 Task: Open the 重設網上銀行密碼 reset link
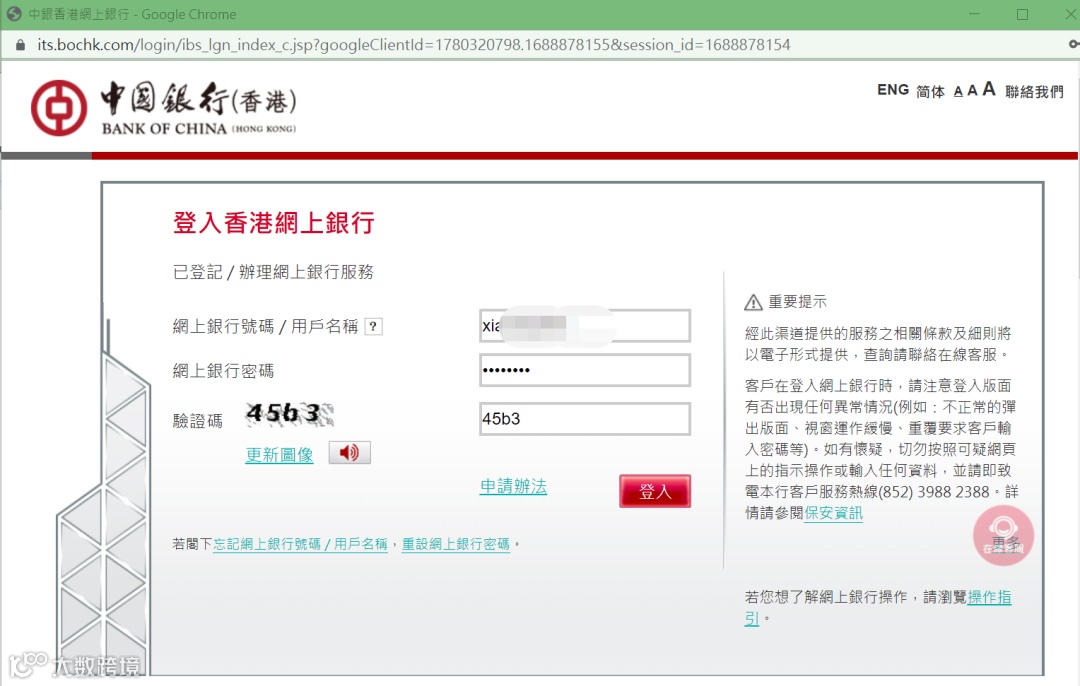point(456,544)
